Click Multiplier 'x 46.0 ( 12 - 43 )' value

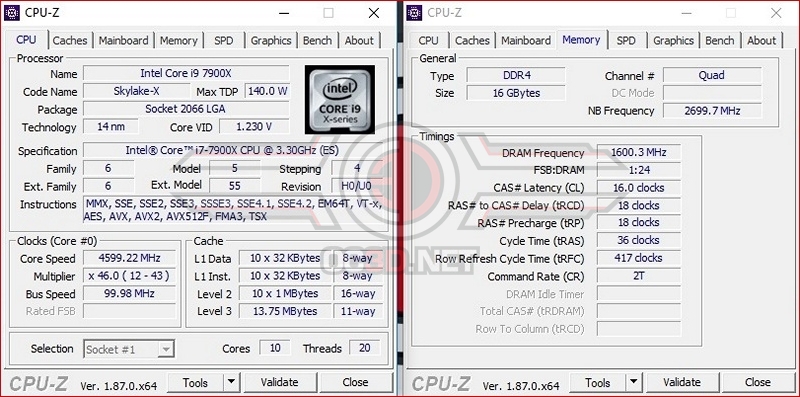(x=130, y=276)
